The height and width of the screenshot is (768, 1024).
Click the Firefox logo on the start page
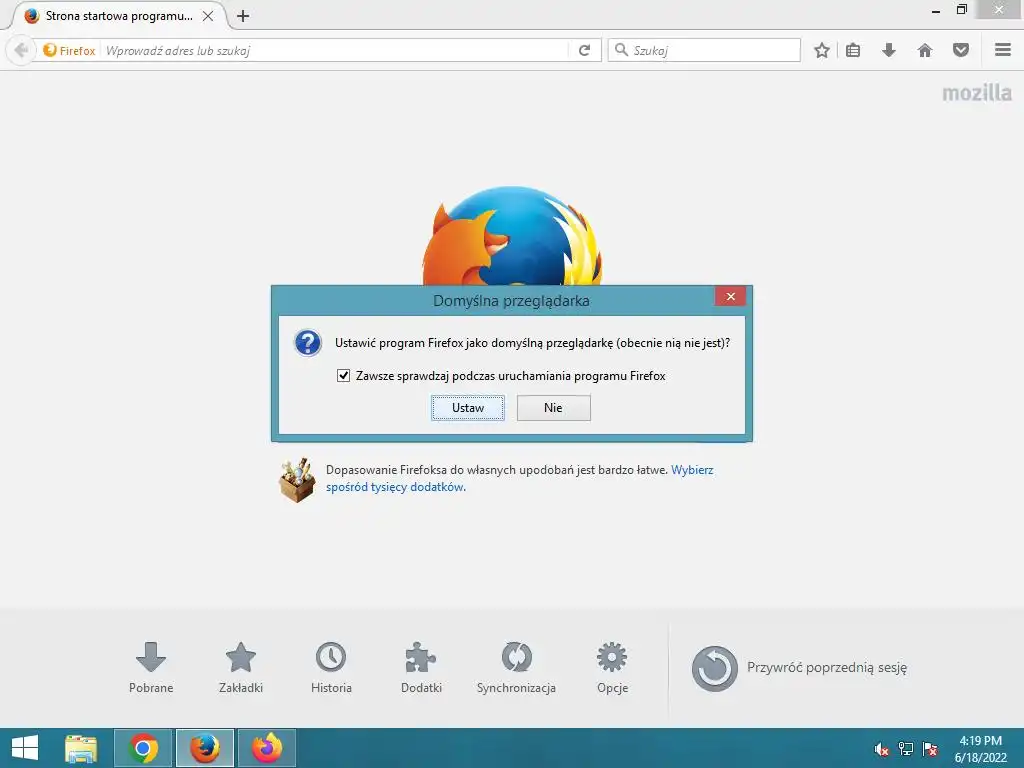(x=512, y=236)
